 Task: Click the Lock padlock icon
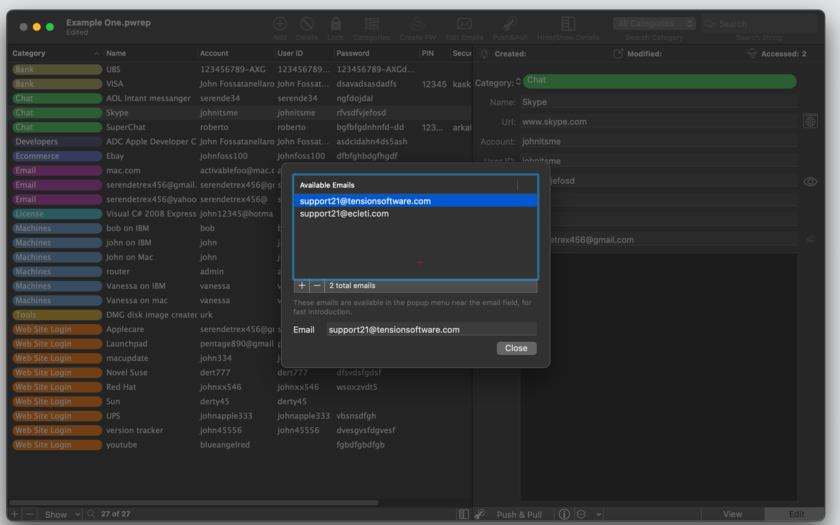click(335, 24)
